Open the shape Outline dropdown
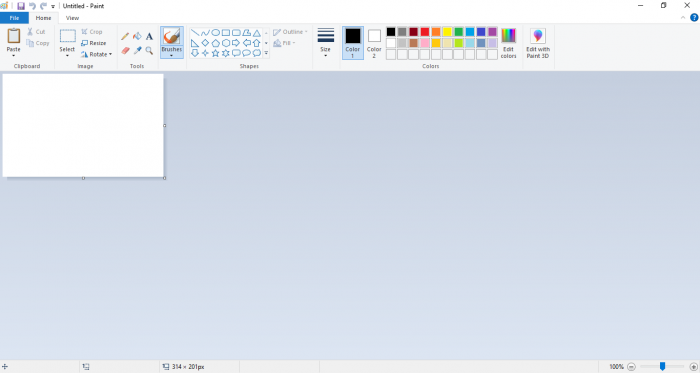Viewport: 700px width, 373px height. (290, 32)
